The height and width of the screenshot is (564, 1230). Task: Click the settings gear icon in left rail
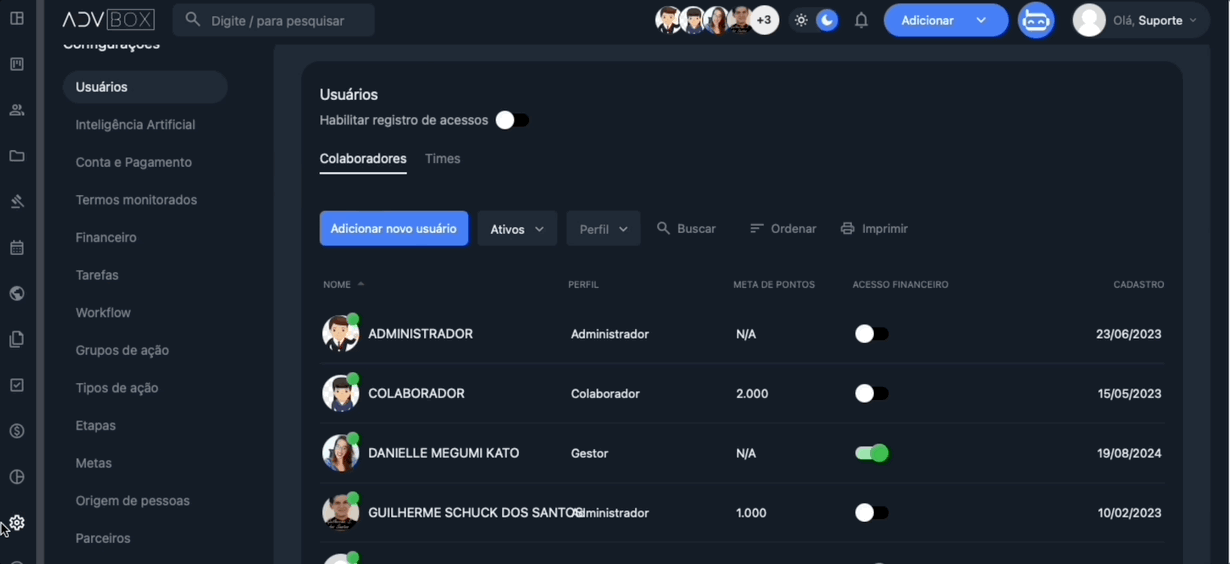pyautogui.click(x=17, y=523)
